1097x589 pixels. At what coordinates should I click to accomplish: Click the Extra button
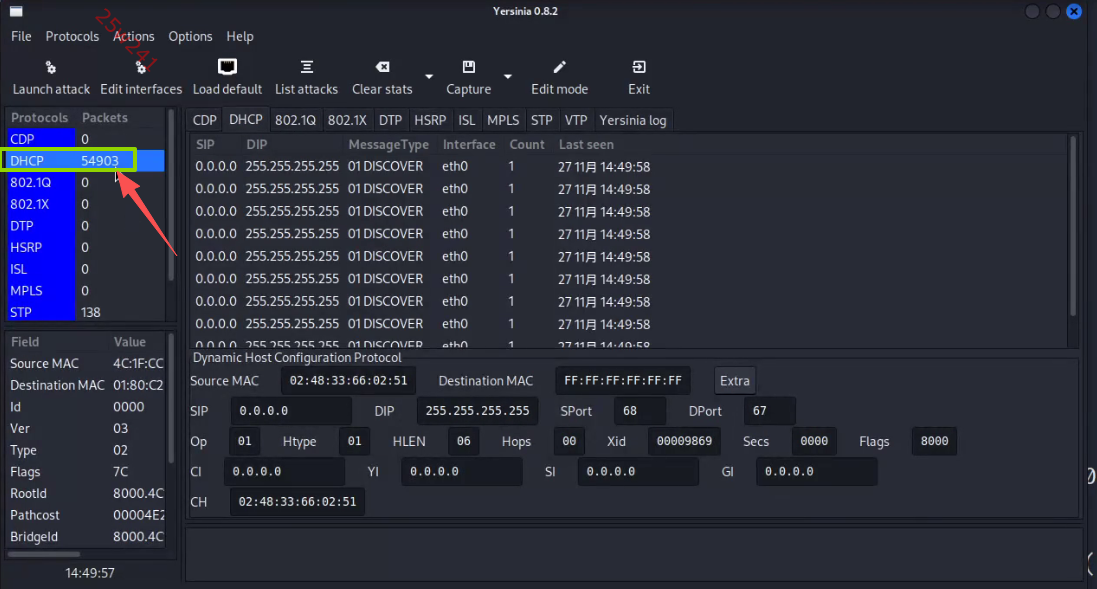(x=735, y=381)
